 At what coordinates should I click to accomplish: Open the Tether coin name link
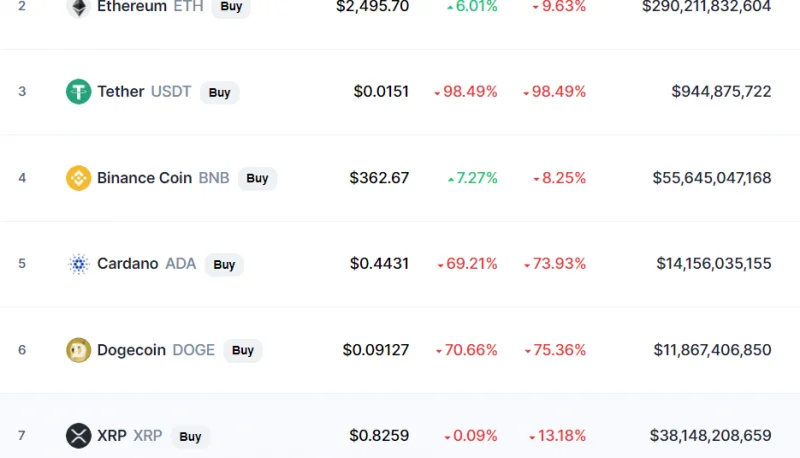tap(121, 92)
